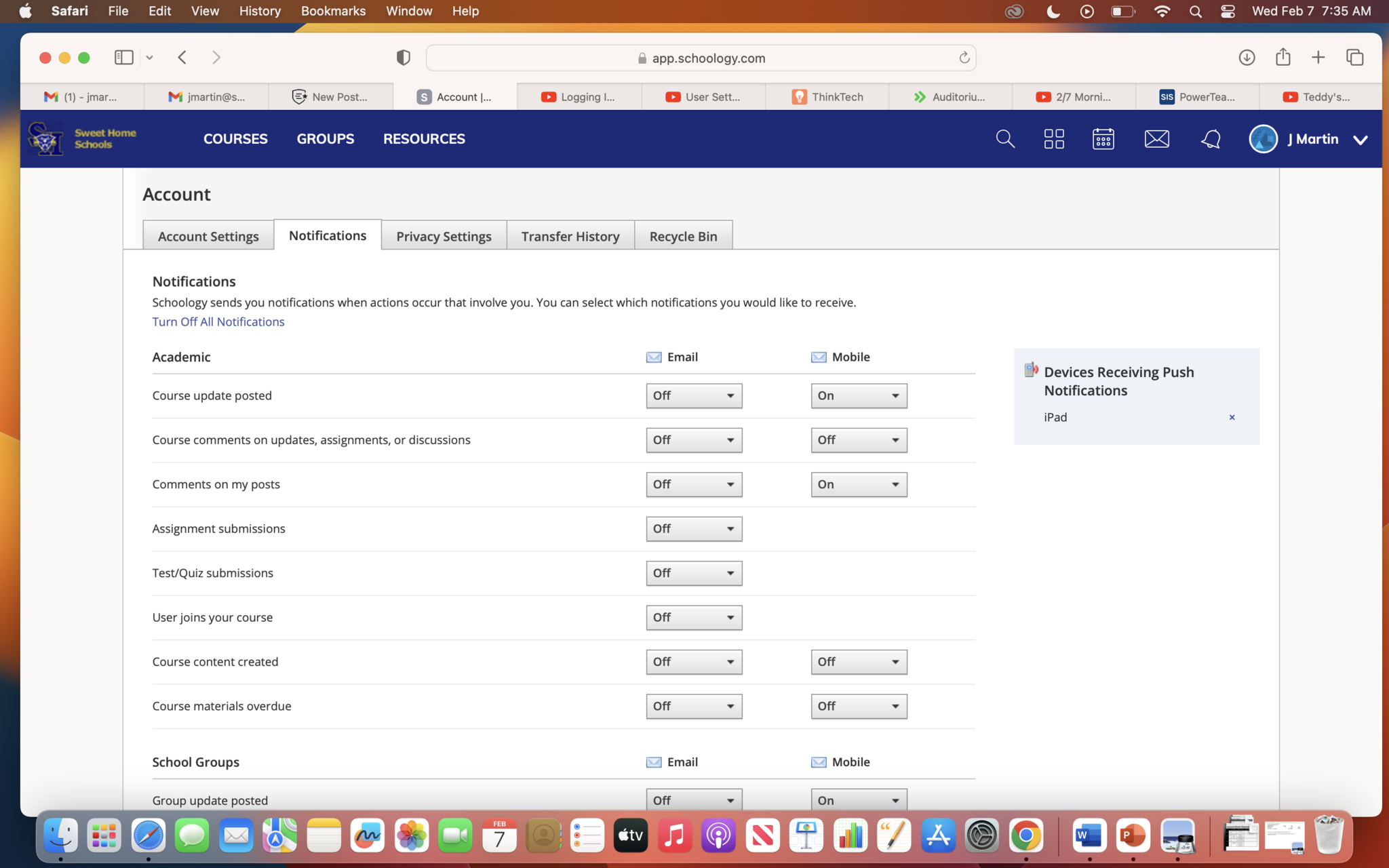
Task: Show Safari downloads icon
Action: click(x=1247, y=58)
